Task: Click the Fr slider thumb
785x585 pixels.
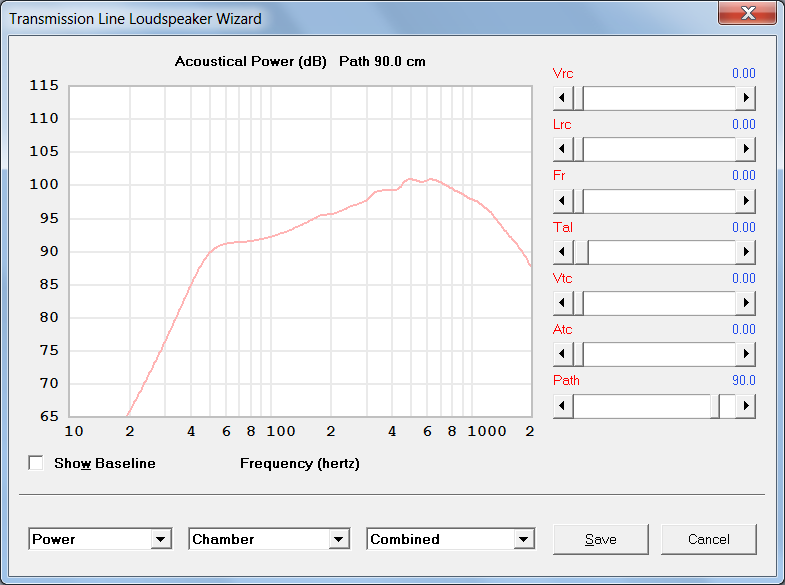Action: (x=578, y=201)
